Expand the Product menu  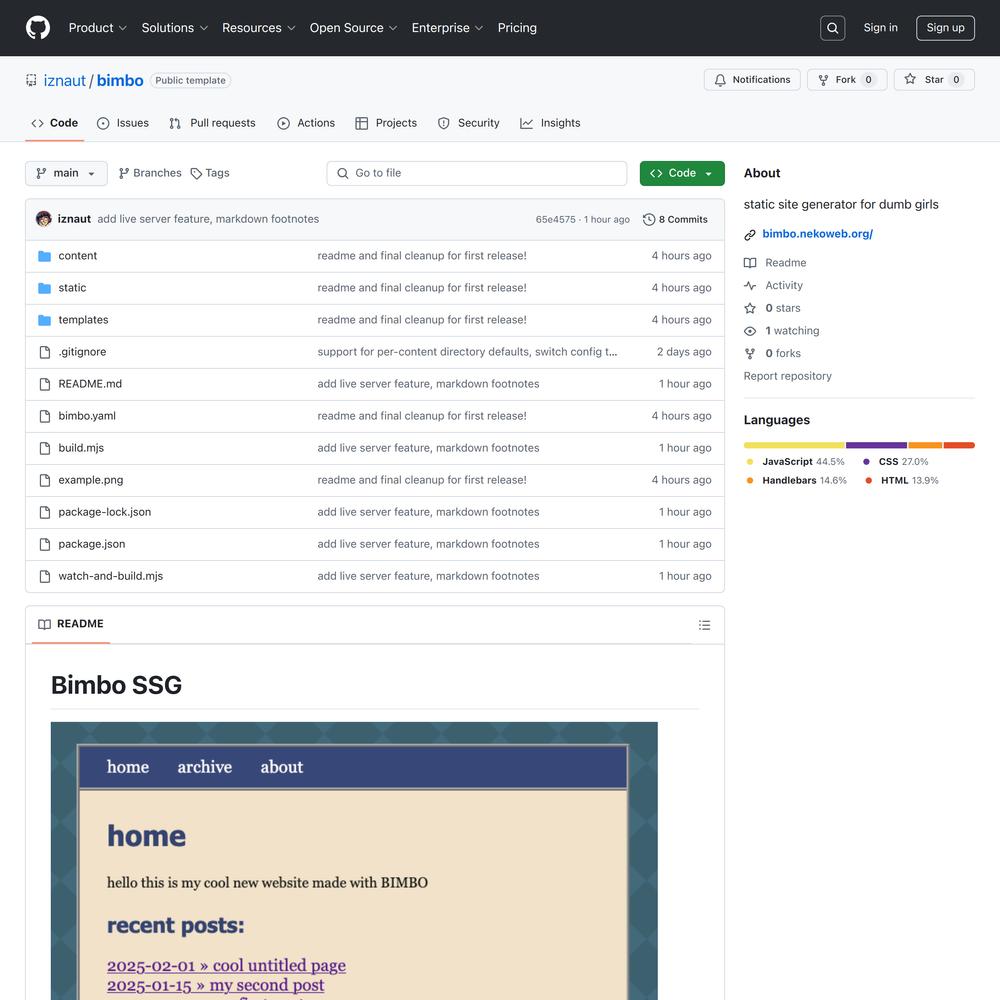[98, 28]
